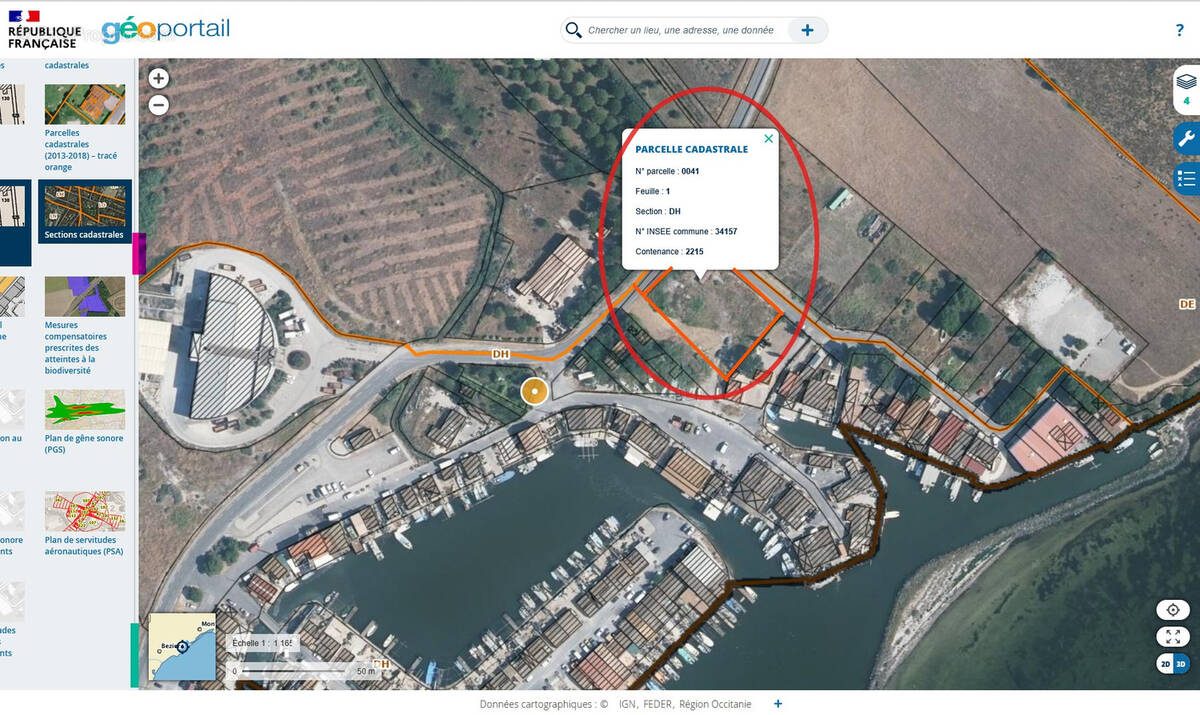Image resolution: width=1200 pixels, height=715 pixels.
Task: Click the geolocation target button
Action: click(1173, 609)
